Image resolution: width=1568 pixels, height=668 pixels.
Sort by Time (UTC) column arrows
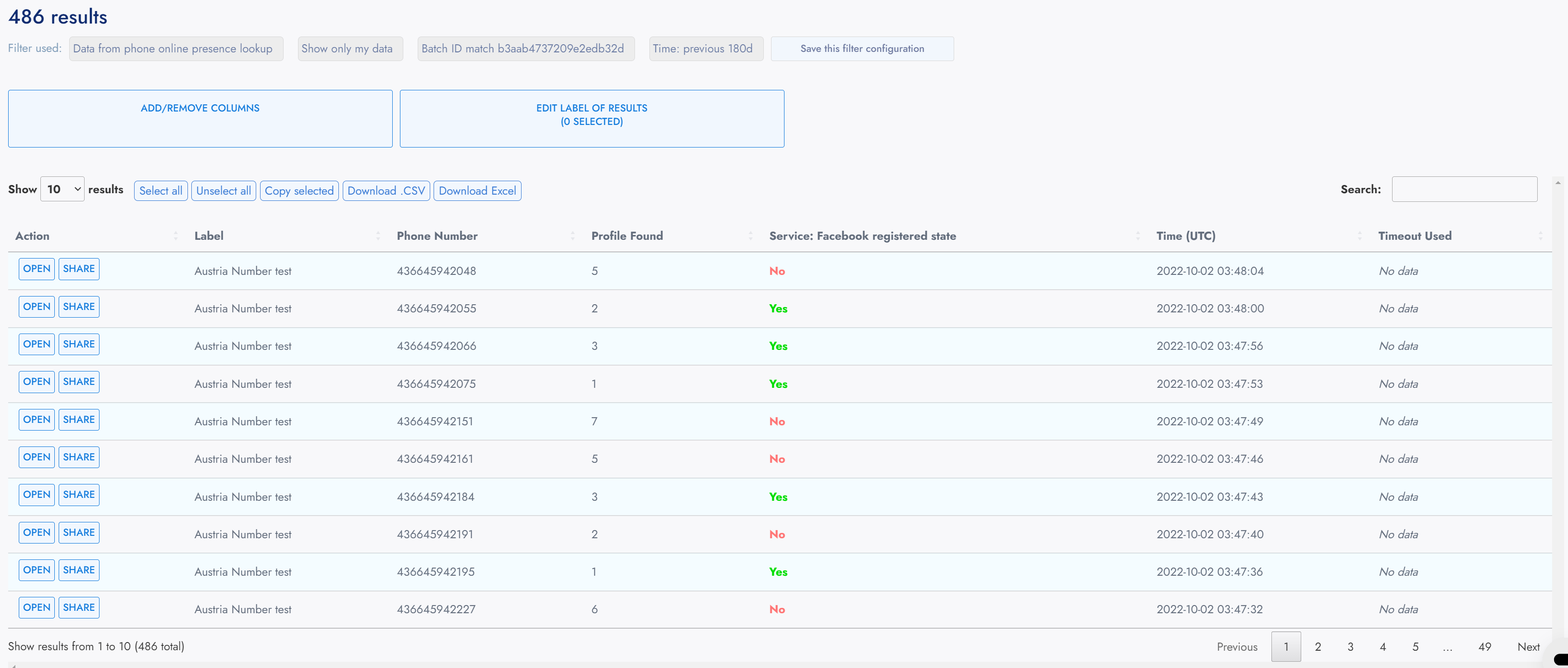click(x=1359, y=236)
